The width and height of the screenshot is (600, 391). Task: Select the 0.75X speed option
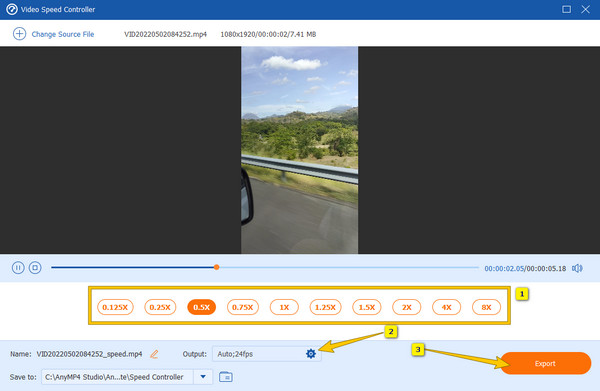coord(243,307)
